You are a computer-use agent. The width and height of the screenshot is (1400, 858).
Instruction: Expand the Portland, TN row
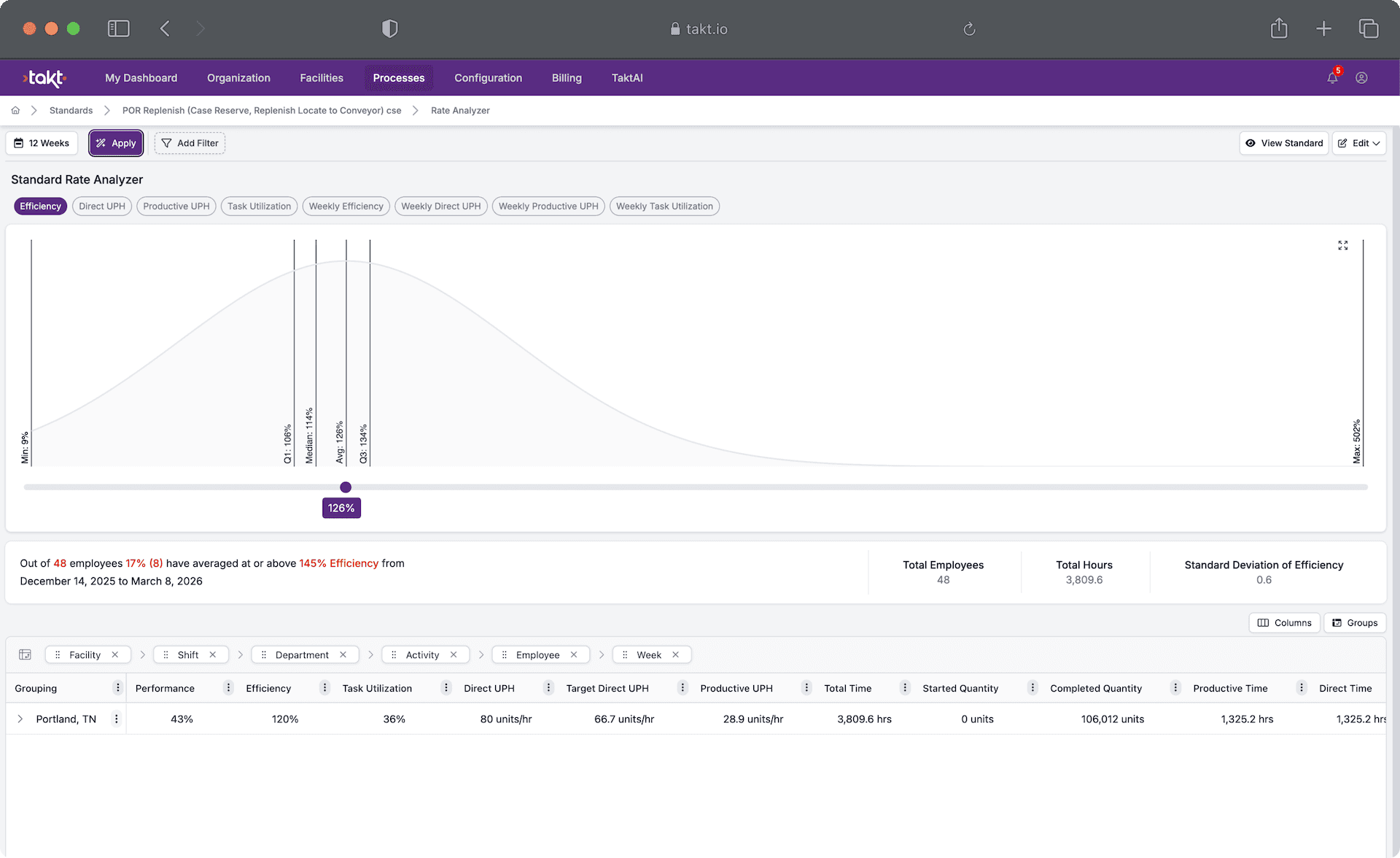pos(20,719)
